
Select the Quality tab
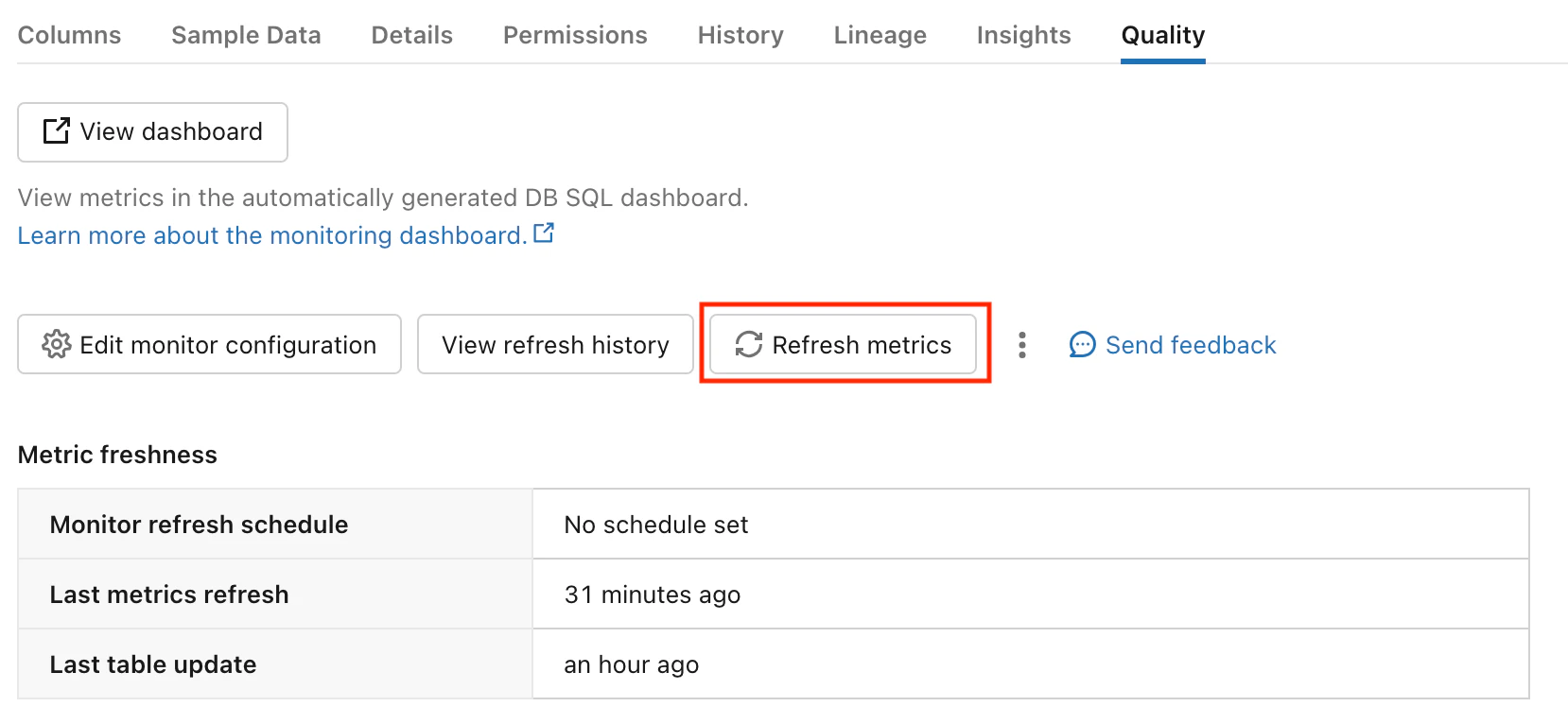1162,35
